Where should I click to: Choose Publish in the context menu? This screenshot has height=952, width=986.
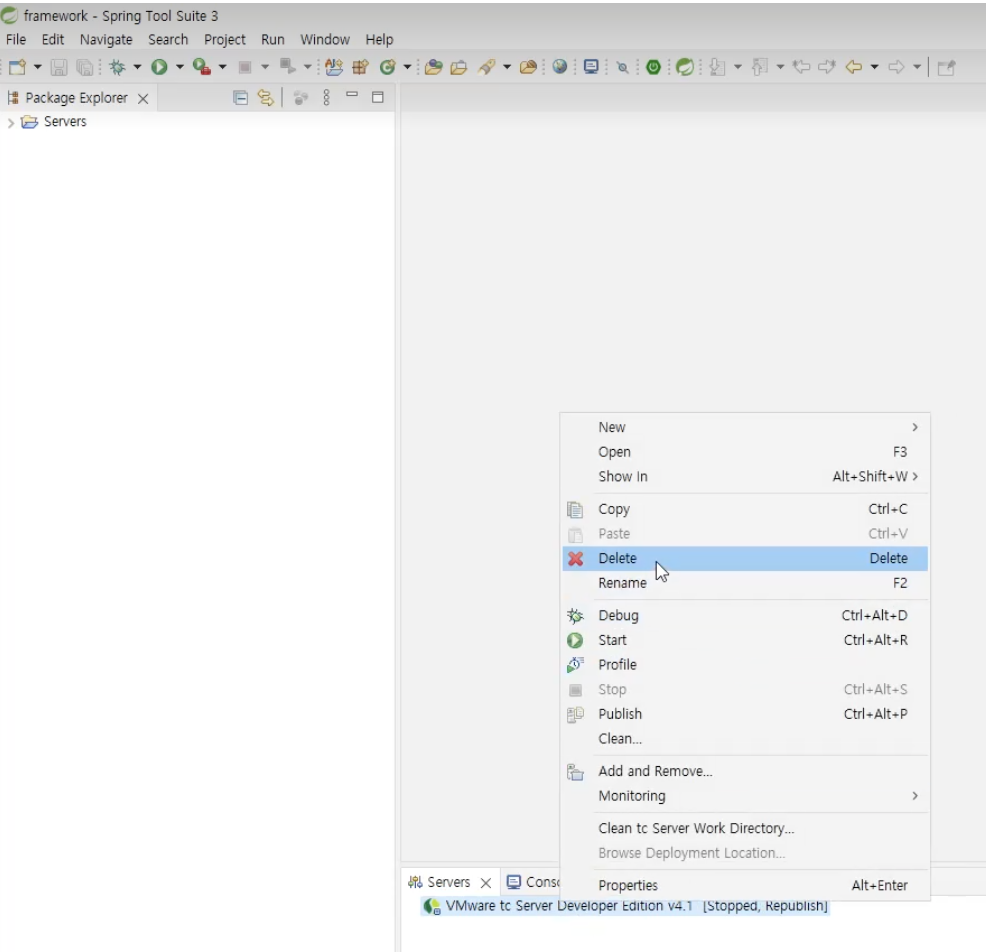pyautogui.click(x=745, y=714)
